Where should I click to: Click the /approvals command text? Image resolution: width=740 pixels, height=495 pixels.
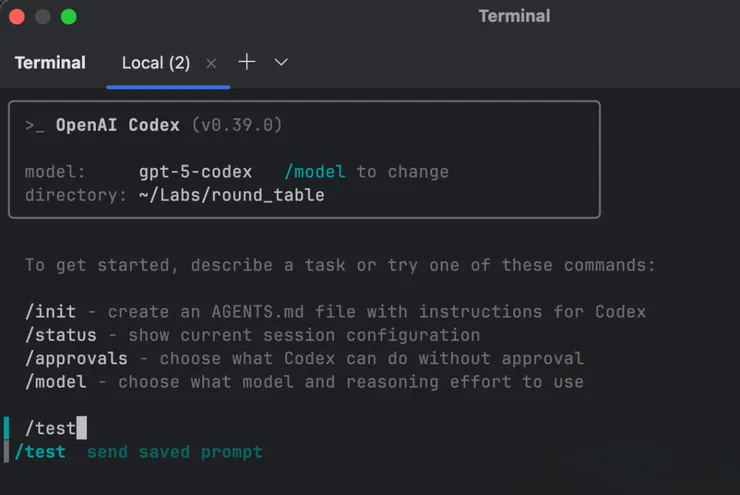(x=76, y=358)
